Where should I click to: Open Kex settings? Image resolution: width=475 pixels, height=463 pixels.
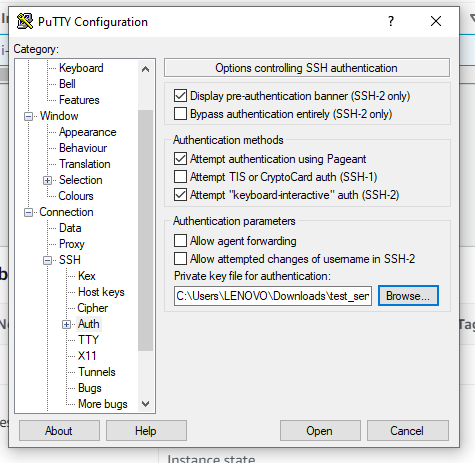click(87, 276)
